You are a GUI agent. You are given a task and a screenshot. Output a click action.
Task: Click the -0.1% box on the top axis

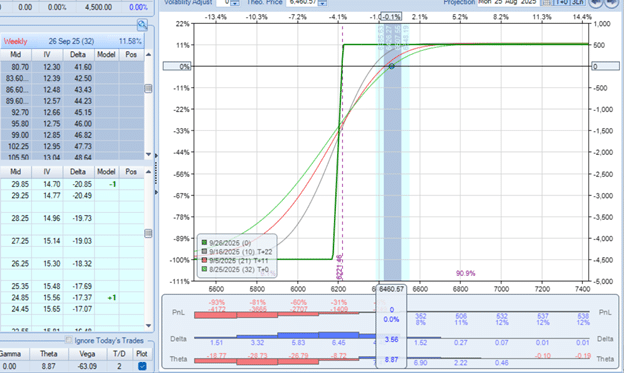pyautogui.click(x=391, y=17)
